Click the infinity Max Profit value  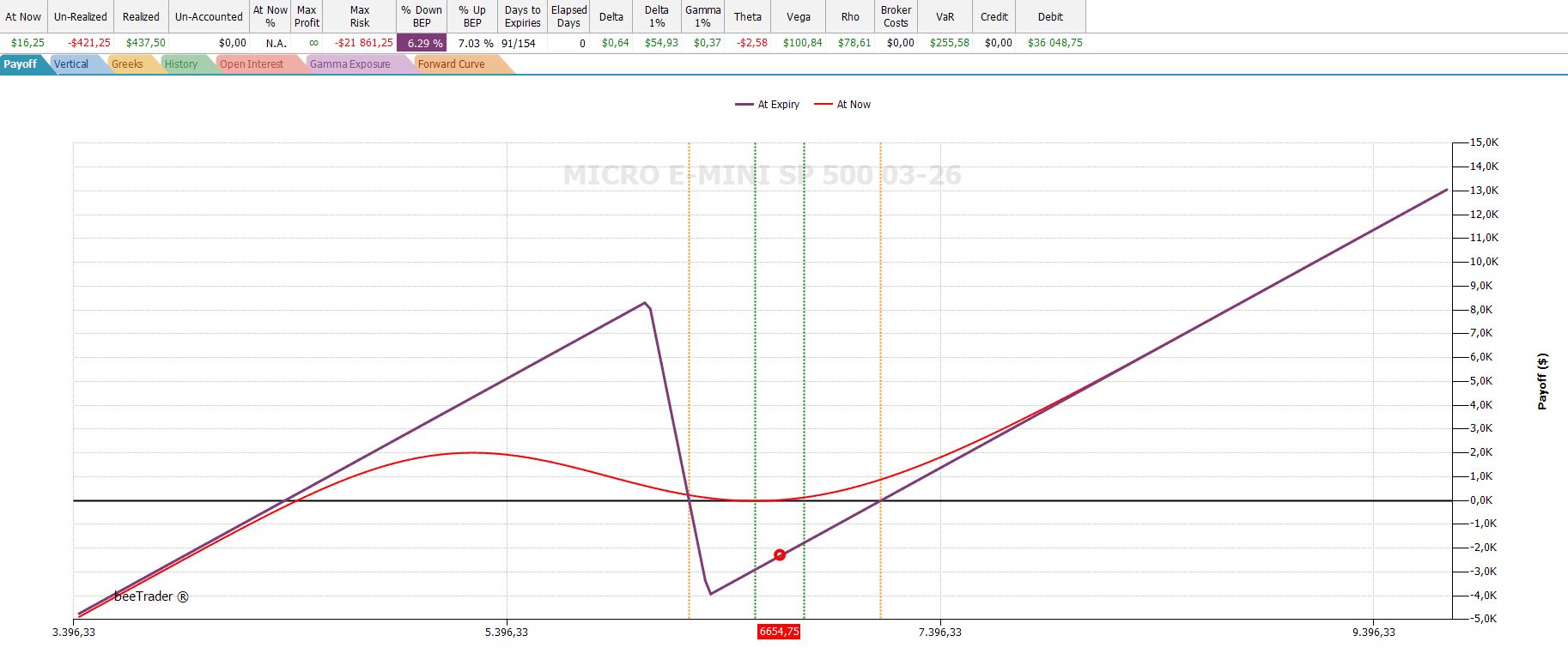point(313,43)
